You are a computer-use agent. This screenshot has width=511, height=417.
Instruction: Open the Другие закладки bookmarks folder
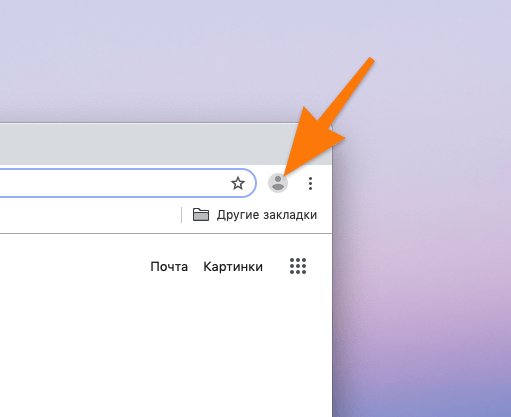tap(255, 215)
